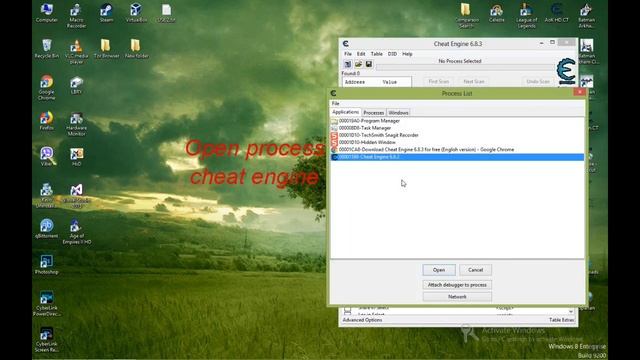Launch the qBittorrent desktop shortcut
640x360 pixels.
click(47, 229)
